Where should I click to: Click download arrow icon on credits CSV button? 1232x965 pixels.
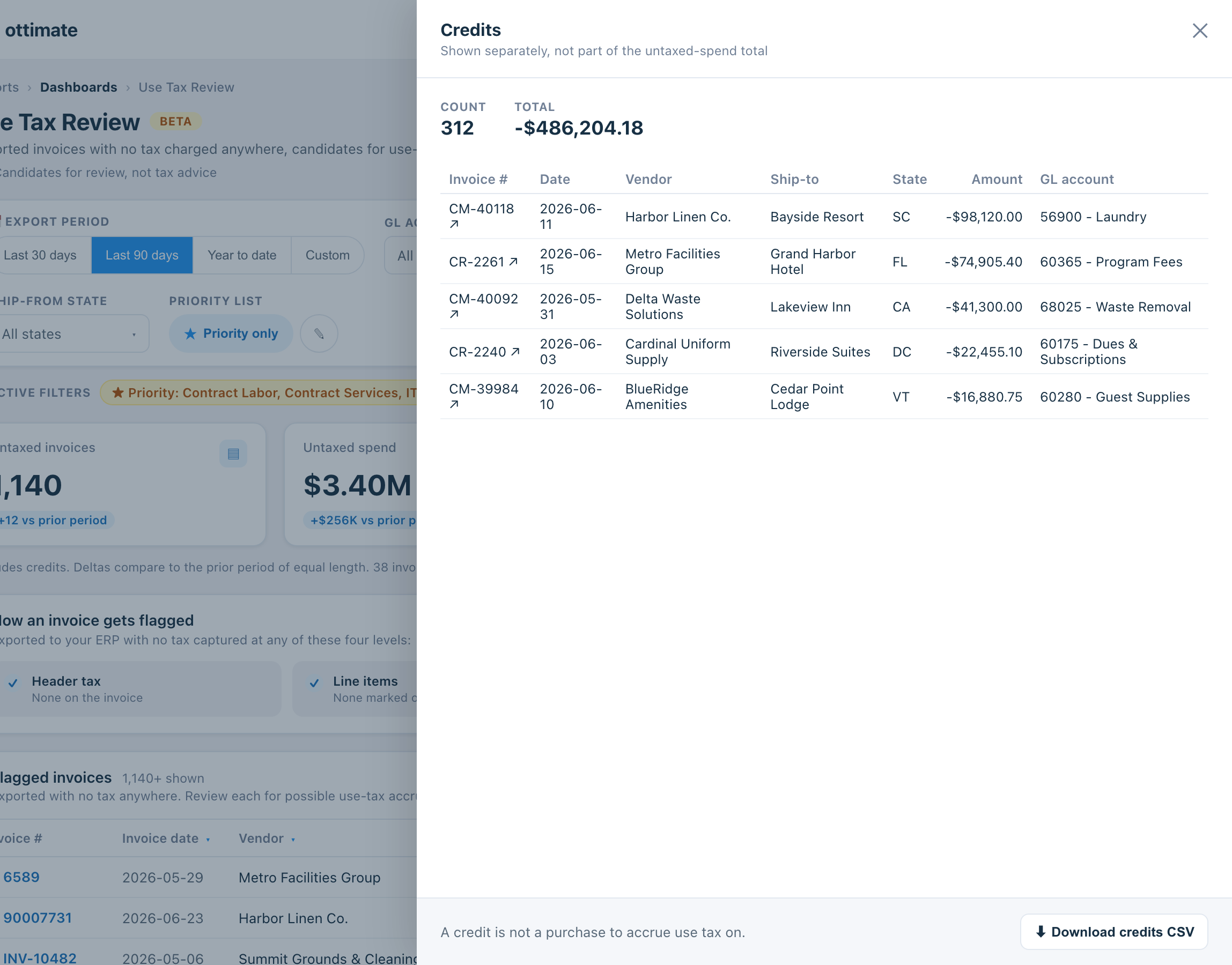pos(1041,932)
